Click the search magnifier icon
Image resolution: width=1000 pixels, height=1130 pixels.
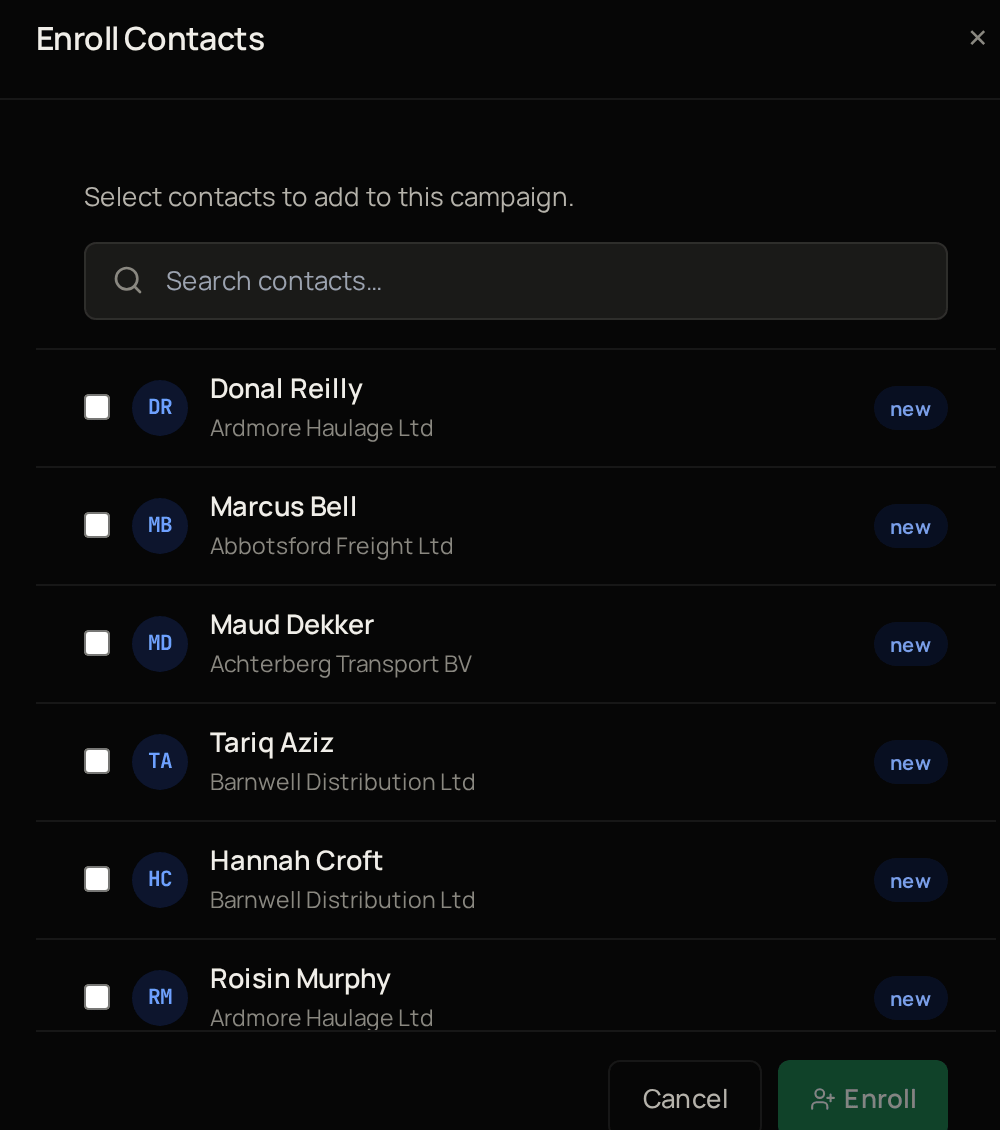click(128, 280)
